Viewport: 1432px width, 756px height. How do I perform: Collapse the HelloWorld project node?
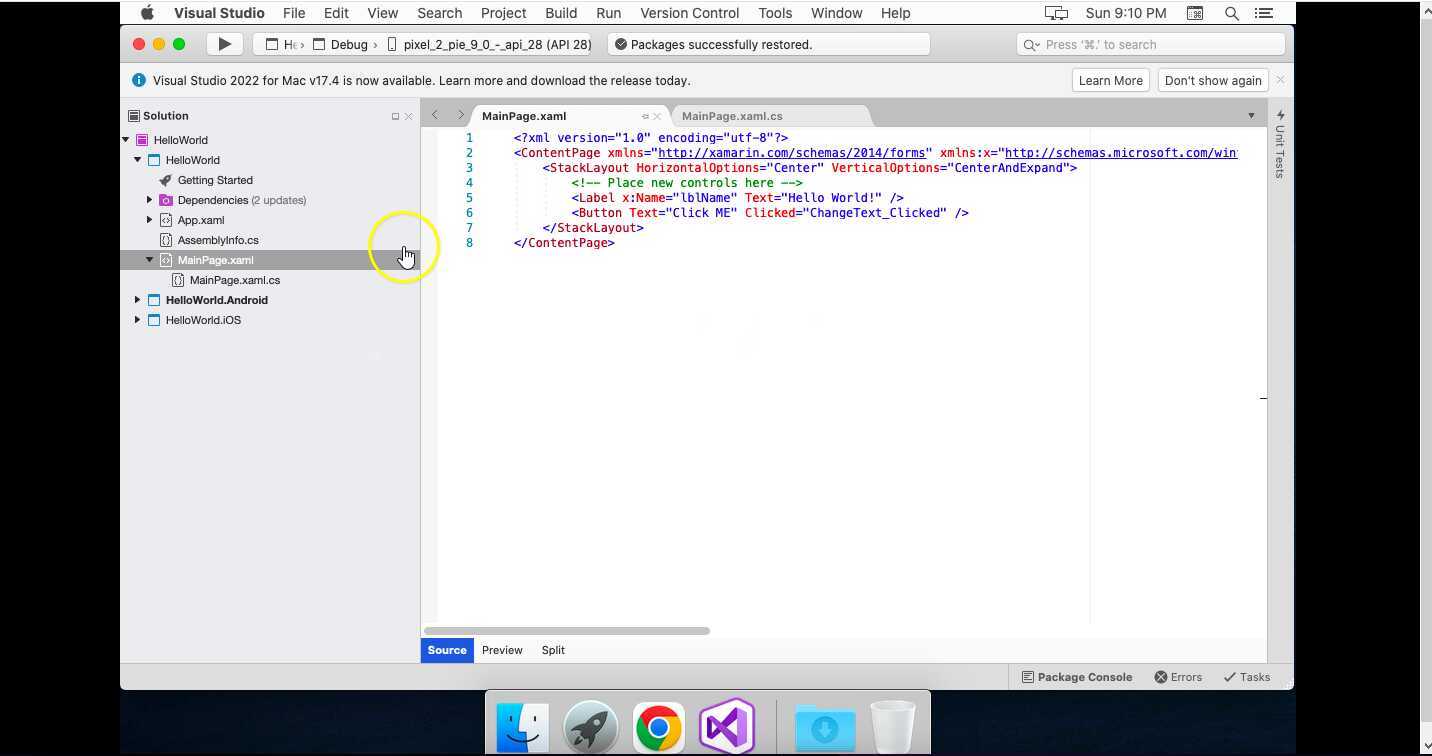tap(138, 160)
